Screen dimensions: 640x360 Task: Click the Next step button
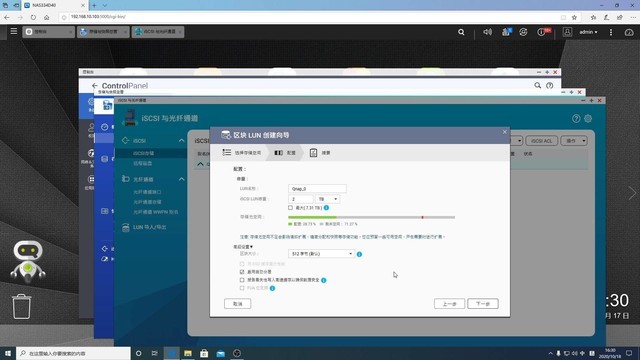483,304
